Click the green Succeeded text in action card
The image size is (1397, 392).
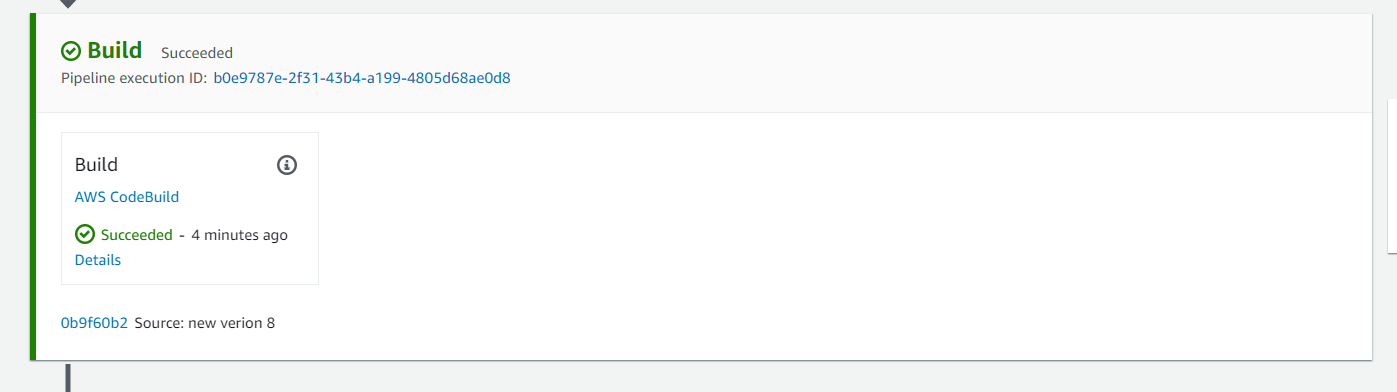(x=137, y=235)
